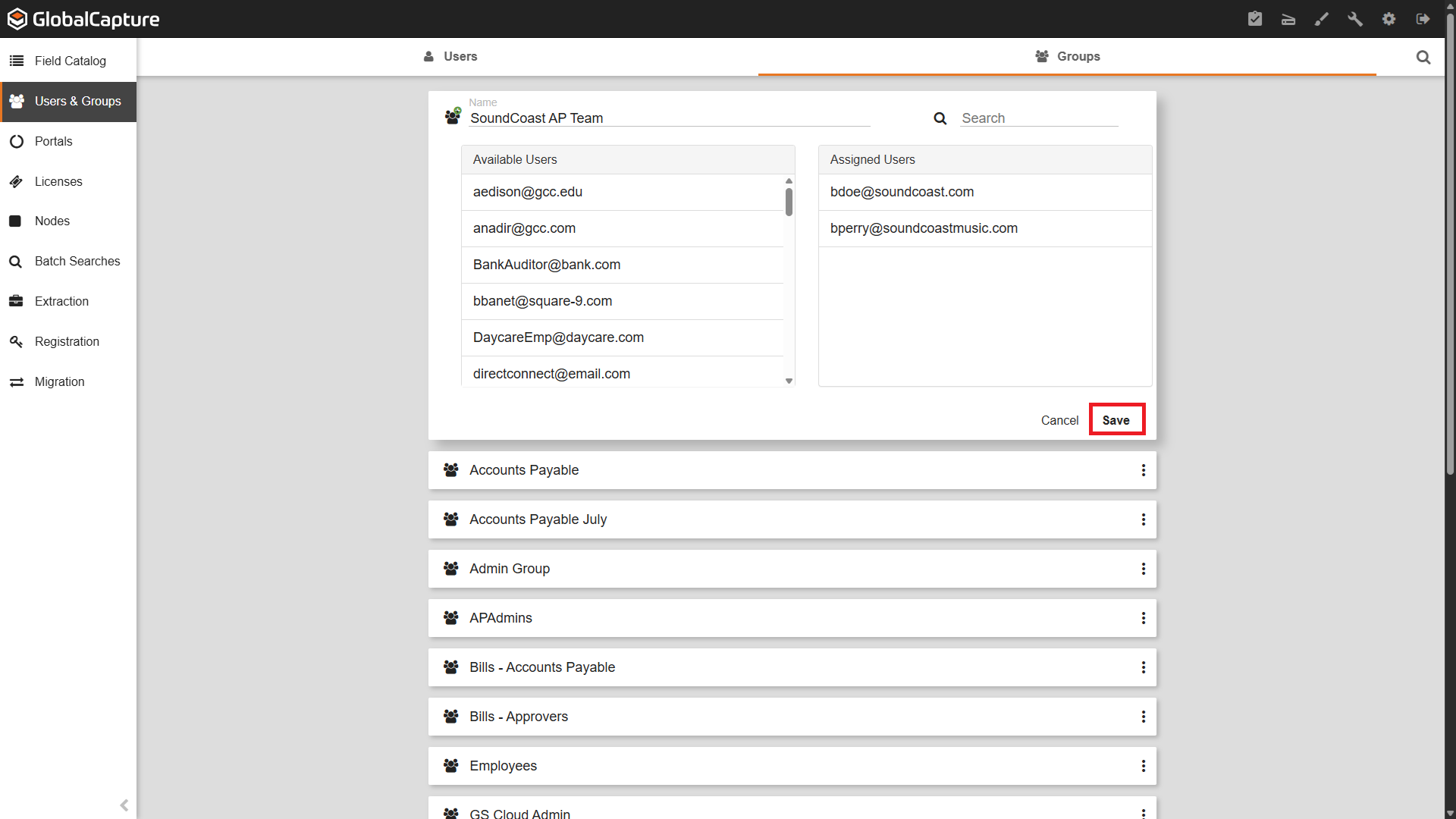Switch to the Users tab
This screenshot has width=1456, height=819.
coord(450,57)
